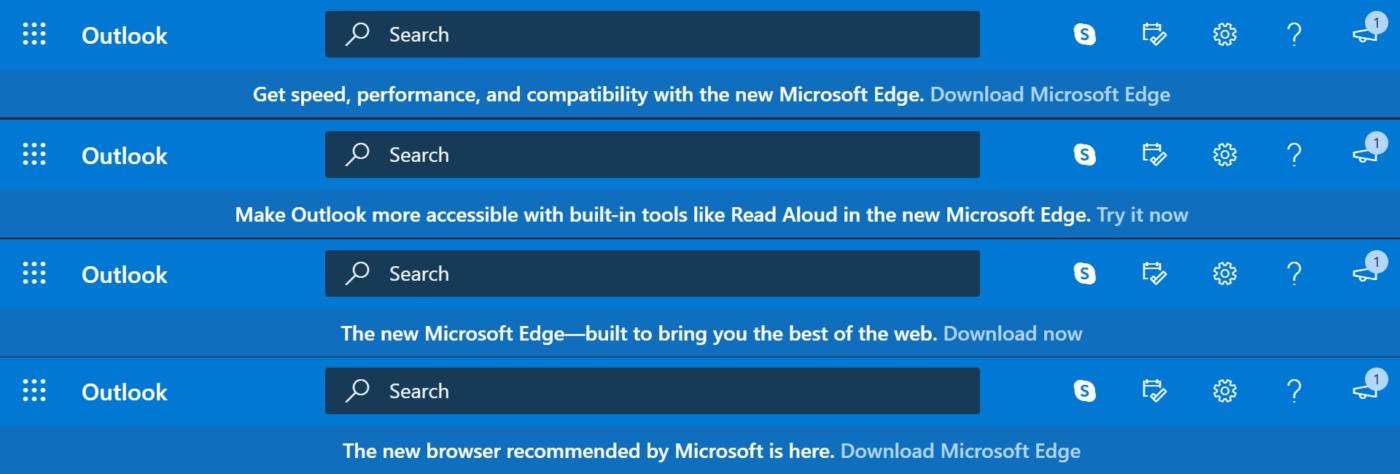Click the "Download now" link
Screen dimensions: 1400x474
[1012, 333]
